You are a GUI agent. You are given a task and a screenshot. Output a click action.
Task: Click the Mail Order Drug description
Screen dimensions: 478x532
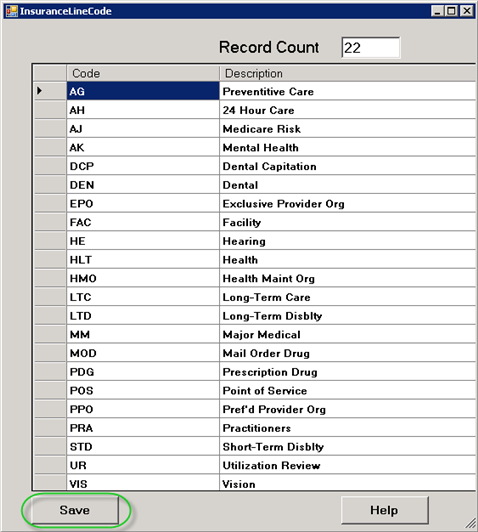pos(348,353)
